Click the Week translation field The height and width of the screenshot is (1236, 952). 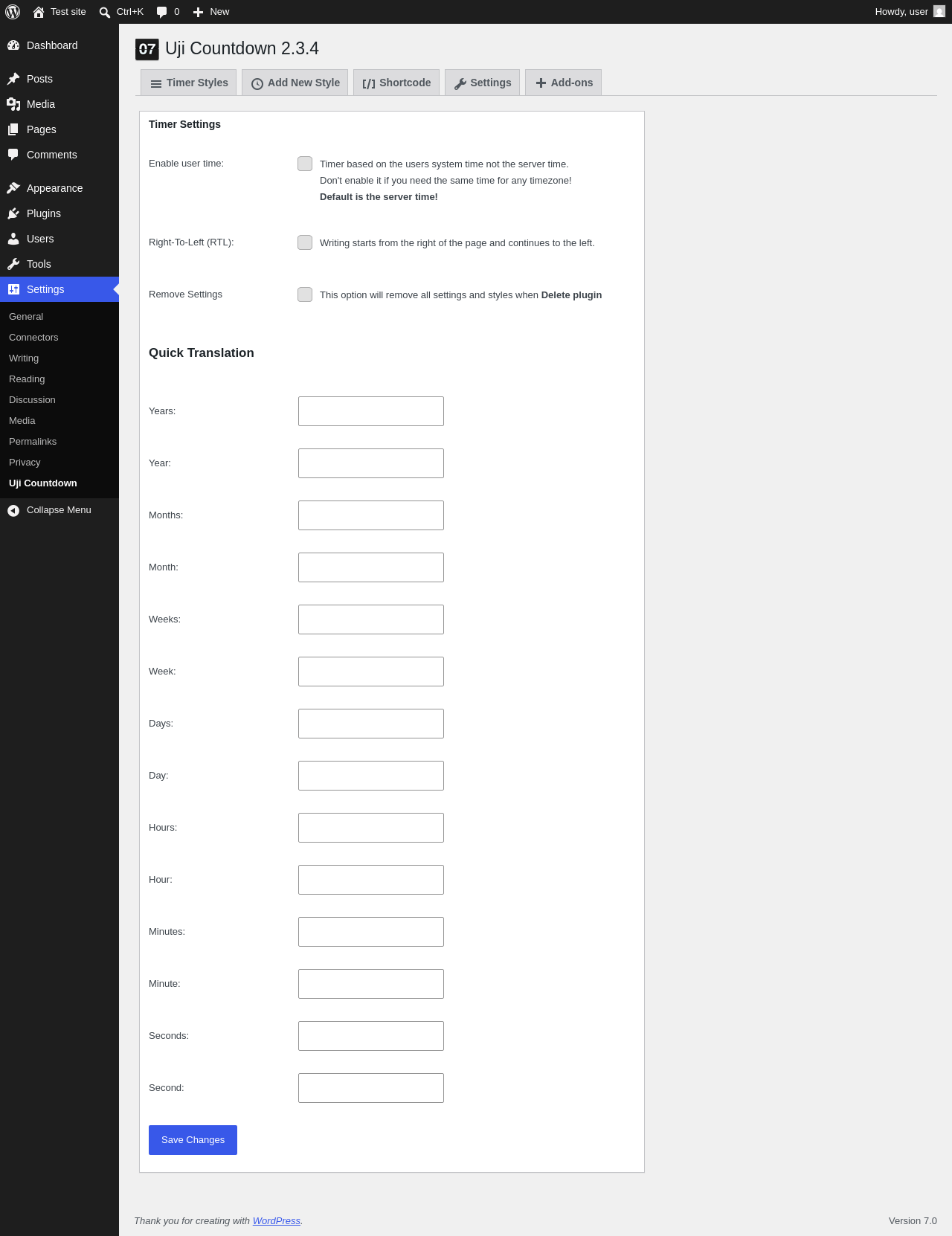(x=371, y=672)
